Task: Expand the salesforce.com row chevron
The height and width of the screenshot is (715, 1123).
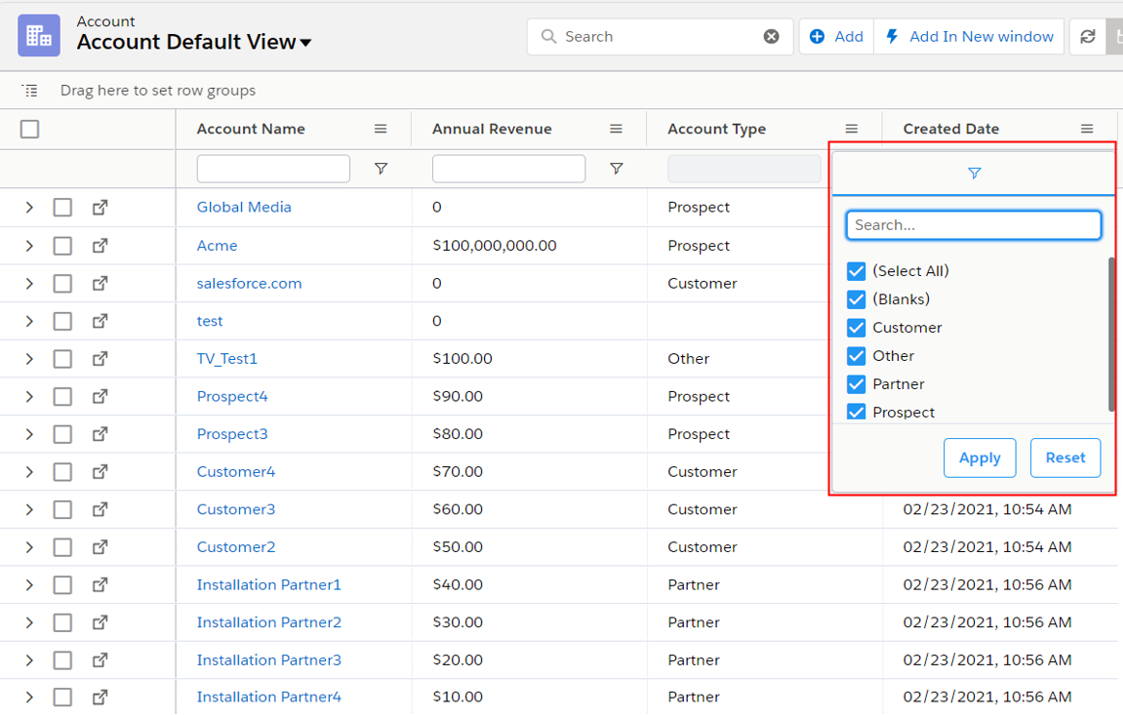Action: [29, 284]
